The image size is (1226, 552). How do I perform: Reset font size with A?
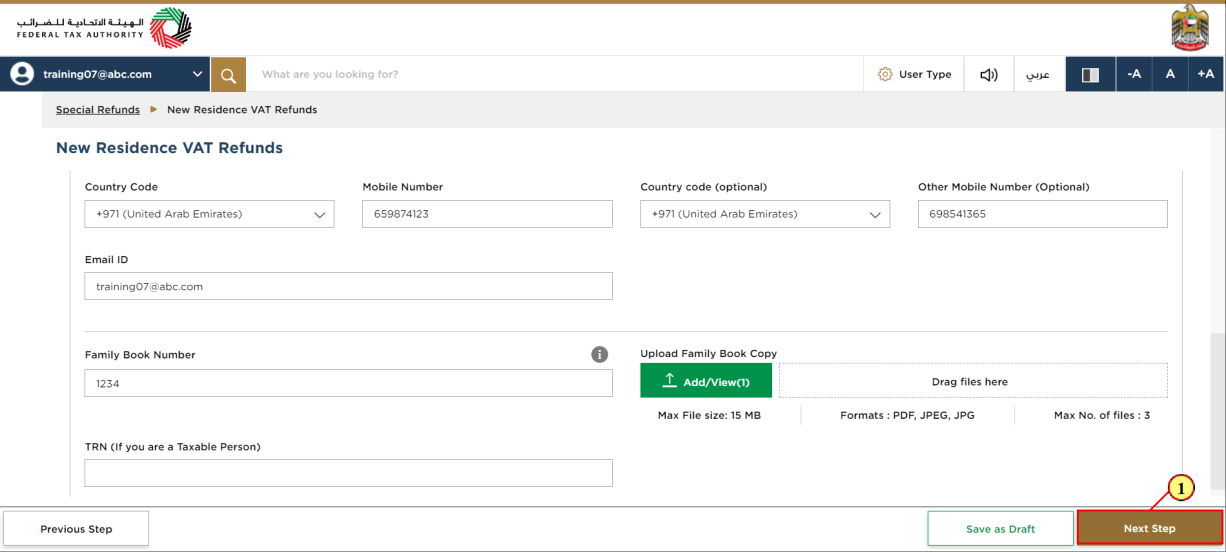click(x=1170, y=74)
